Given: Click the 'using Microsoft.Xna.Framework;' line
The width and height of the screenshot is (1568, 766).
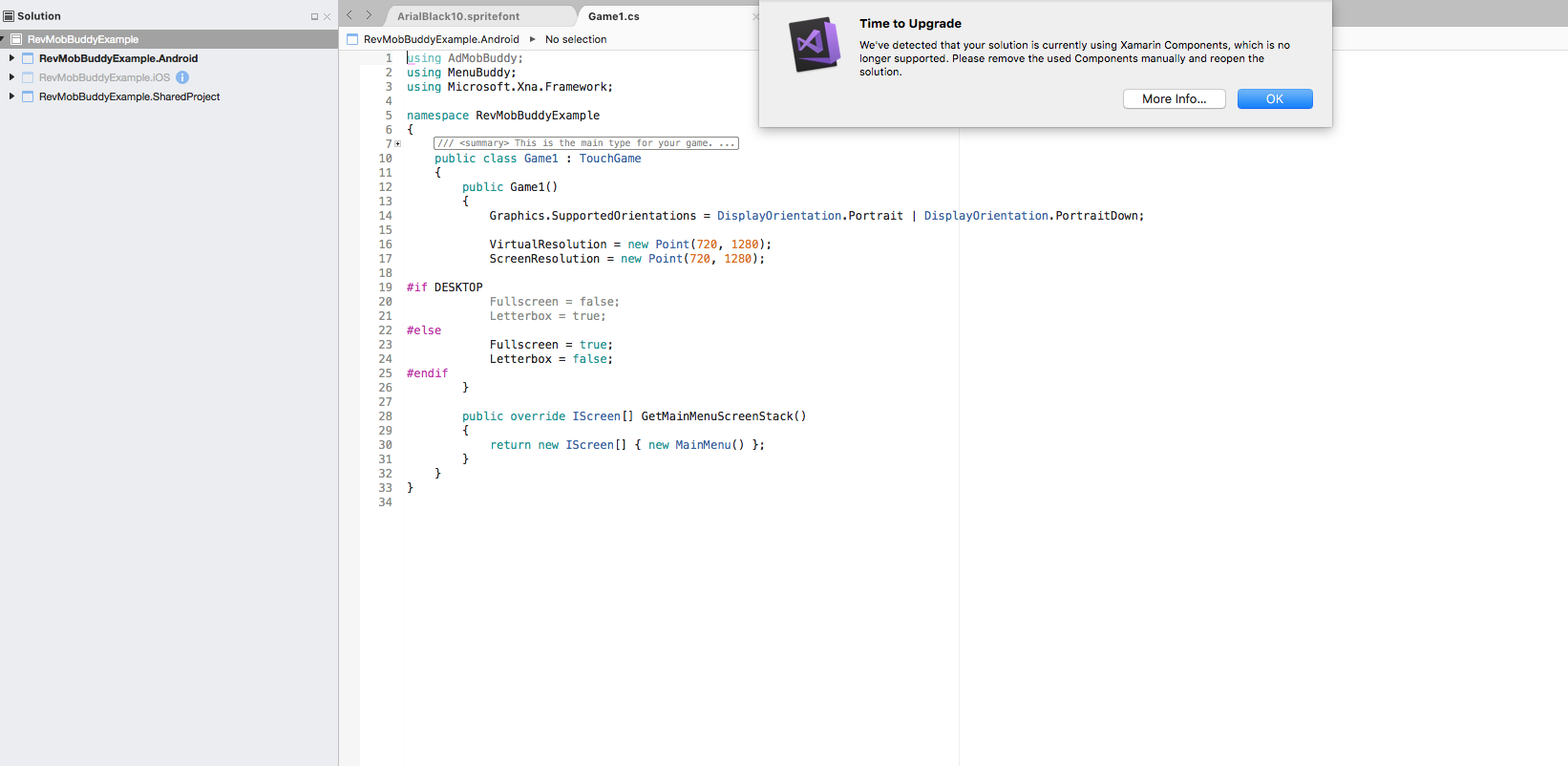Looking at the screenshot, I should (x=510, y=87).
